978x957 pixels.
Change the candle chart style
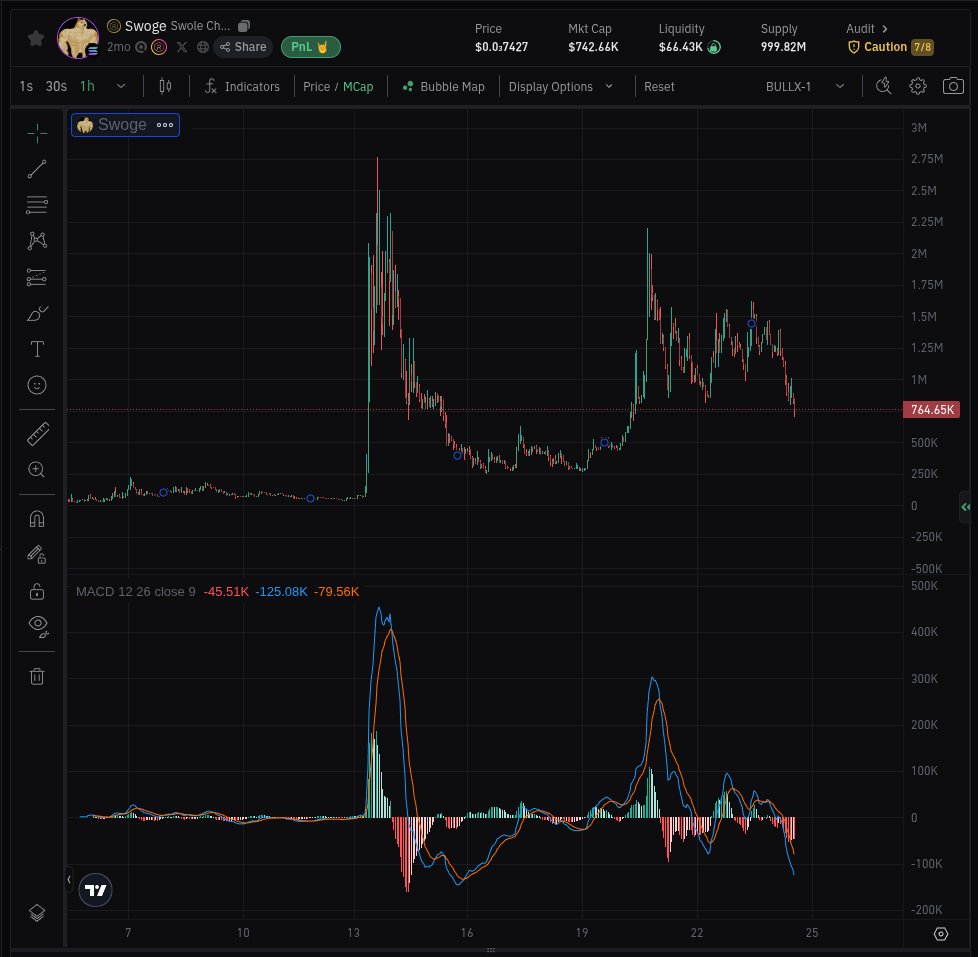click(165, 86)
